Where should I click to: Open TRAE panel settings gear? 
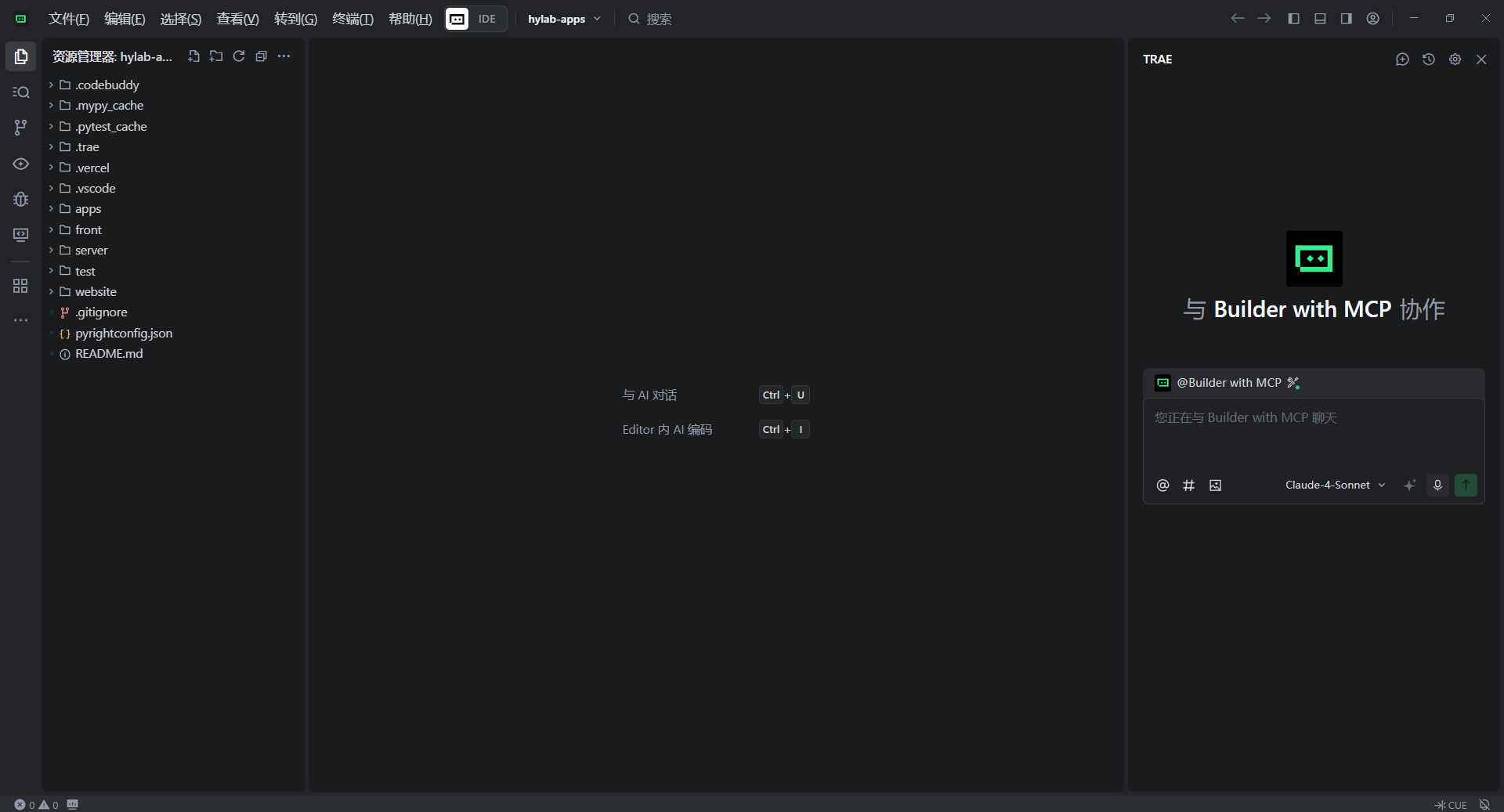1455,60
